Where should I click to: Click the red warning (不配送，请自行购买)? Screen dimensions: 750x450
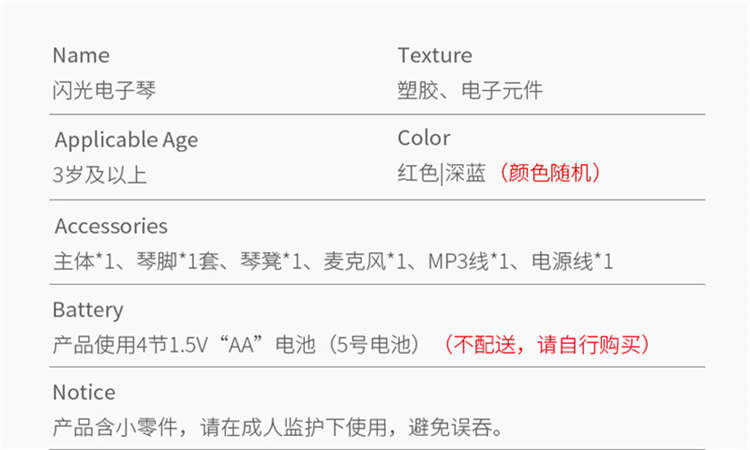click(x=550, y=345)
